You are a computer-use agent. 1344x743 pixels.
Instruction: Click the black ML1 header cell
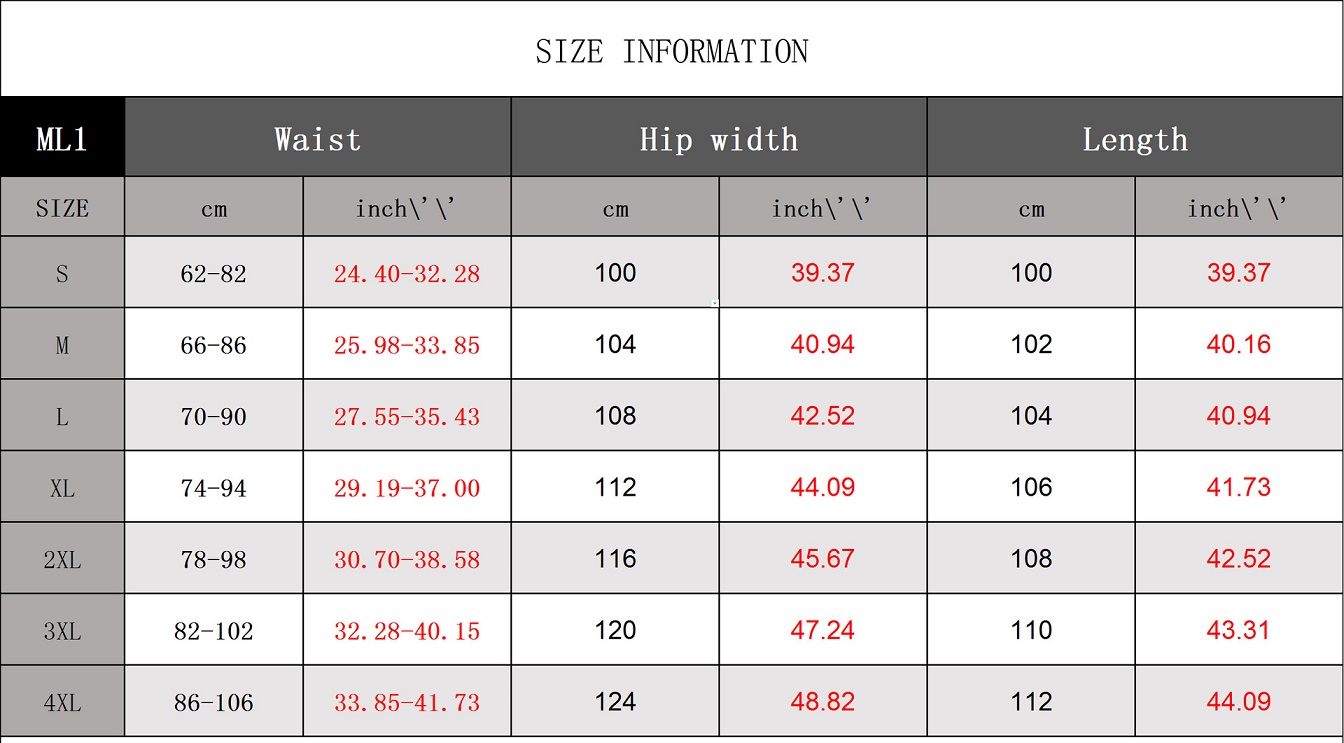pos(62,138)
